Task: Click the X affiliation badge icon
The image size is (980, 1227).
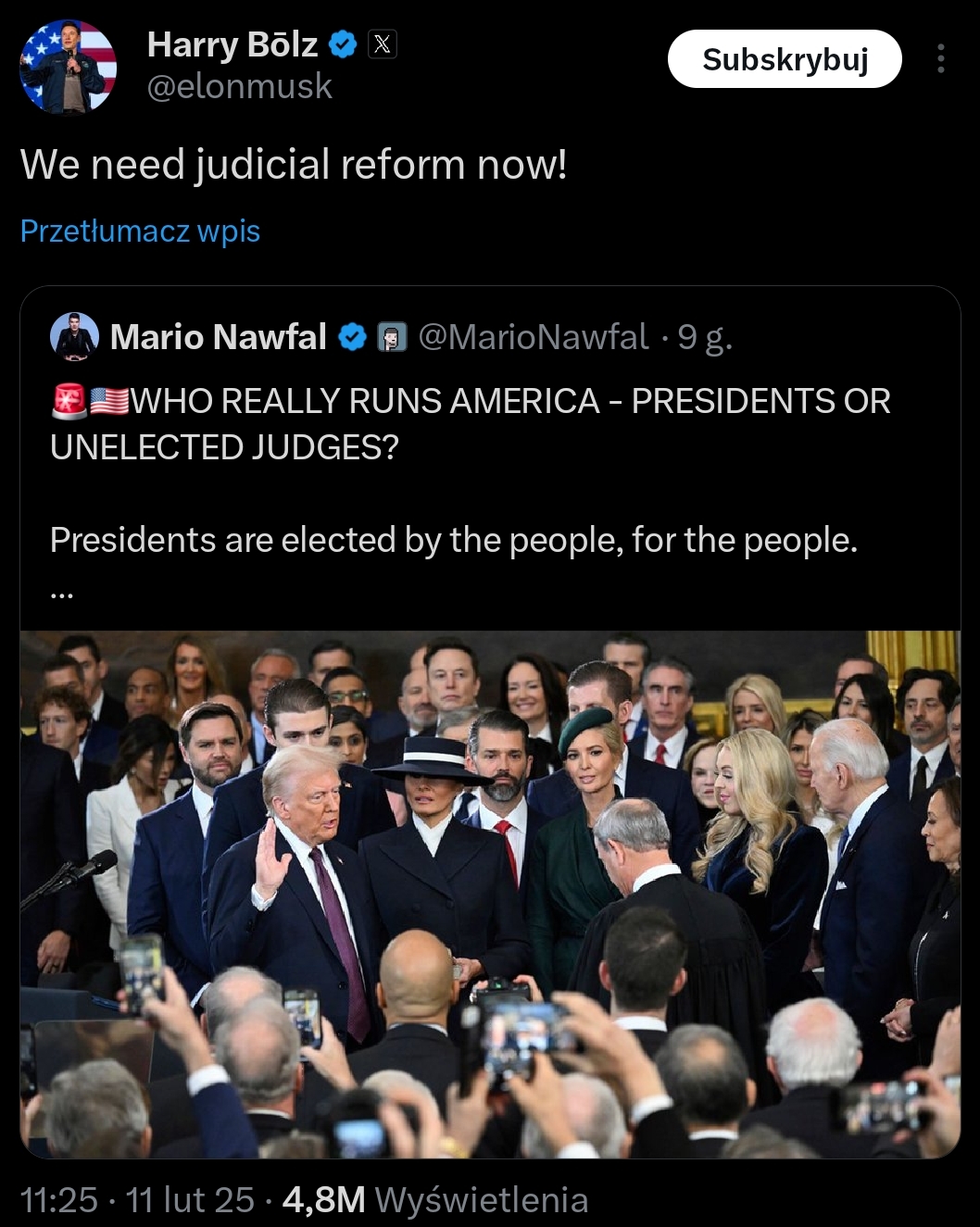Action: click(383, 44)
